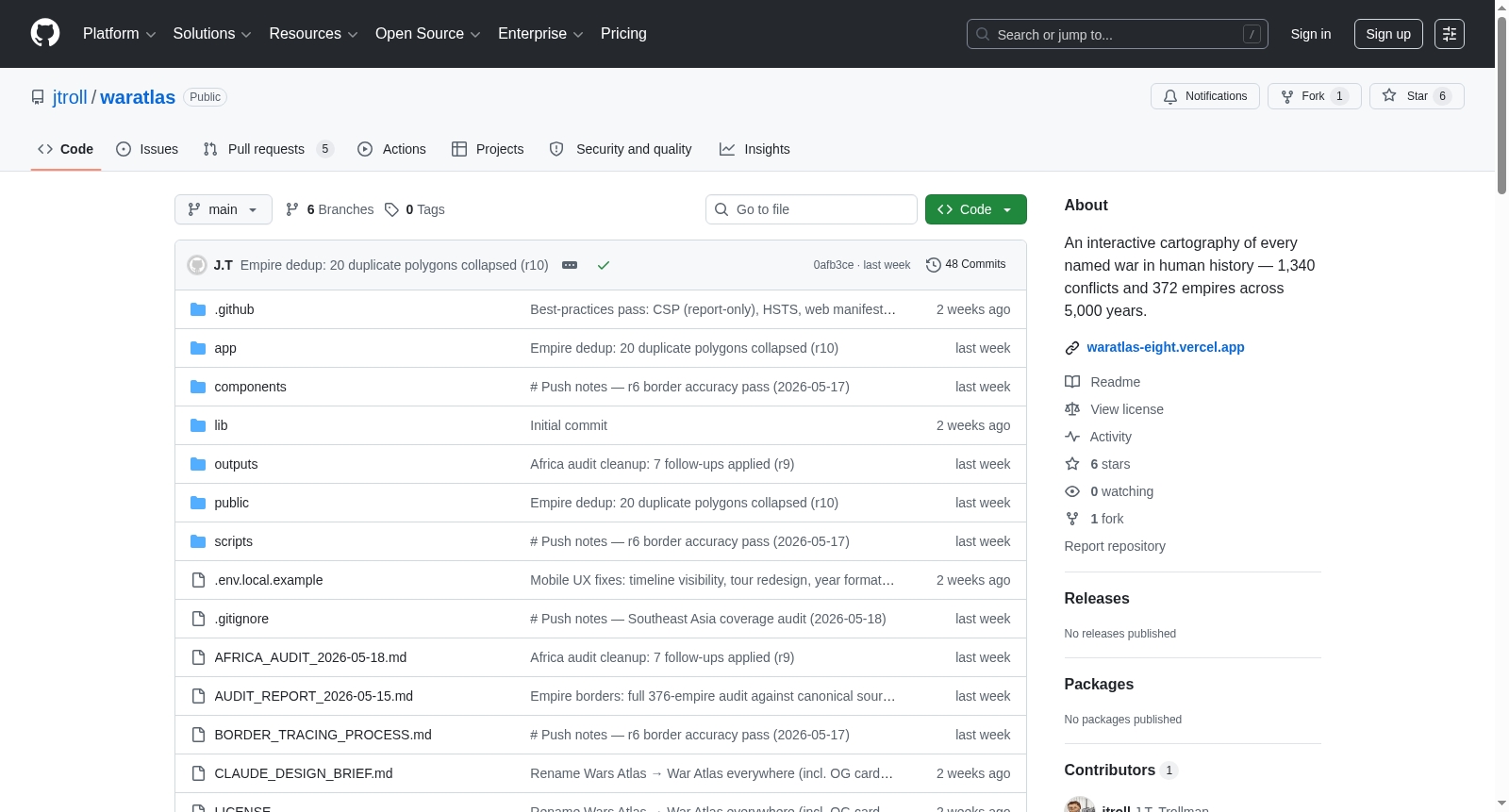Switch to the Actions tab

(x=392, y=149)
